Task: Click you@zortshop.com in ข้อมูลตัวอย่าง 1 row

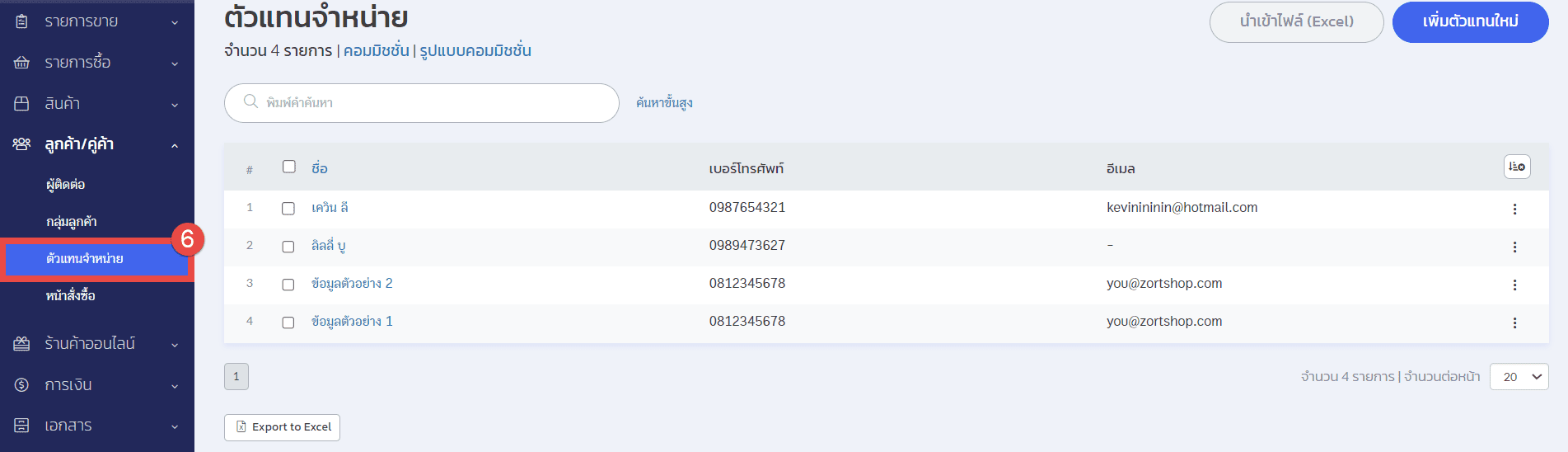Action: click(x=1164, y=322)
